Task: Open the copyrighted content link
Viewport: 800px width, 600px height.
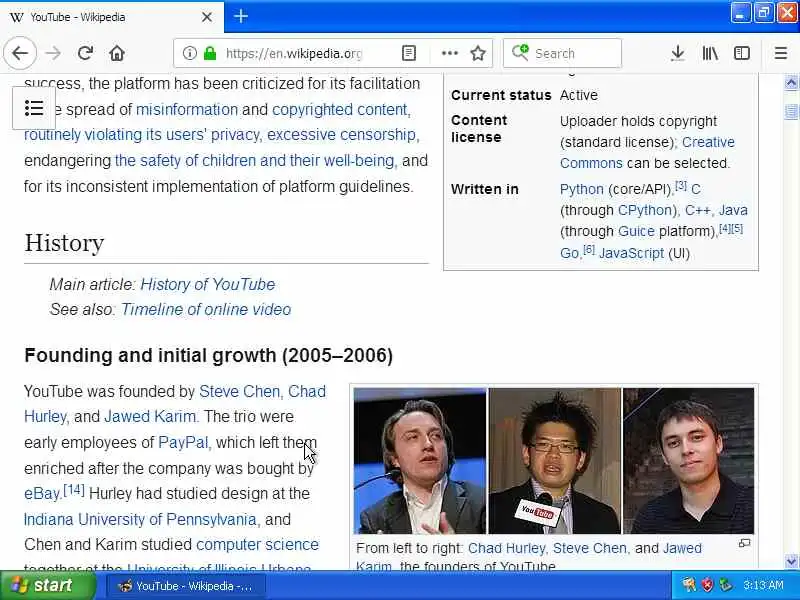Action: (x=341, y=109)
